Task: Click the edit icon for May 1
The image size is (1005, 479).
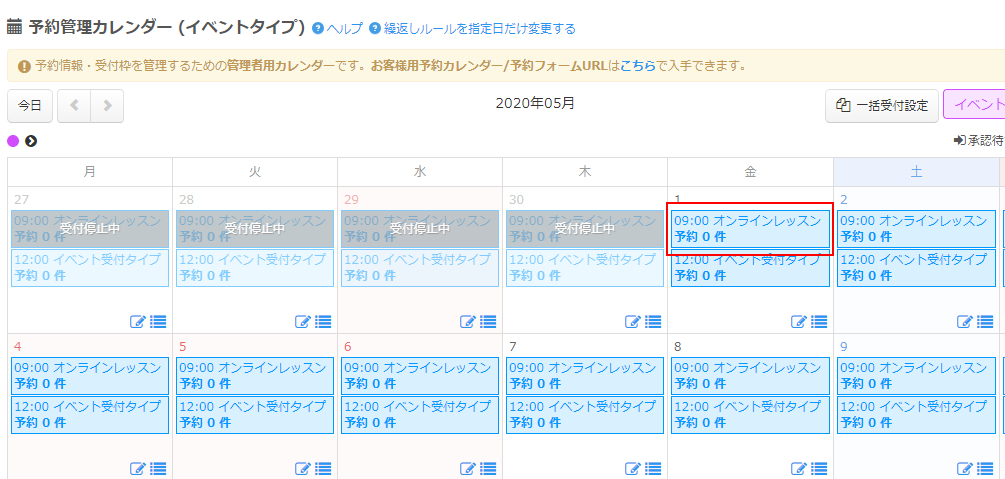Action: click(799, 322)
